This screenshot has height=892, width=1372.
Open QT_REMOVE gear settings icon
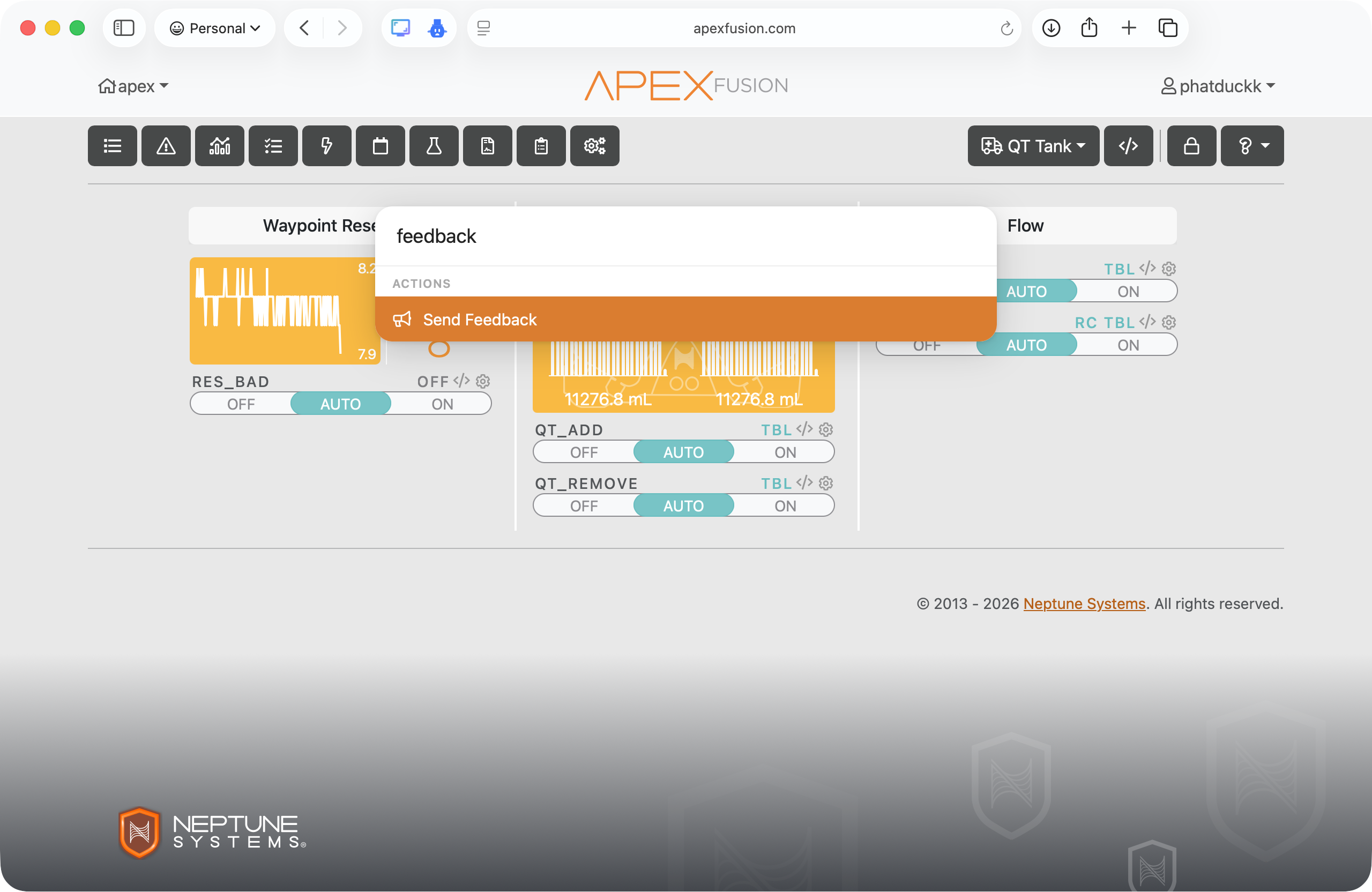[x=826, y=483]
